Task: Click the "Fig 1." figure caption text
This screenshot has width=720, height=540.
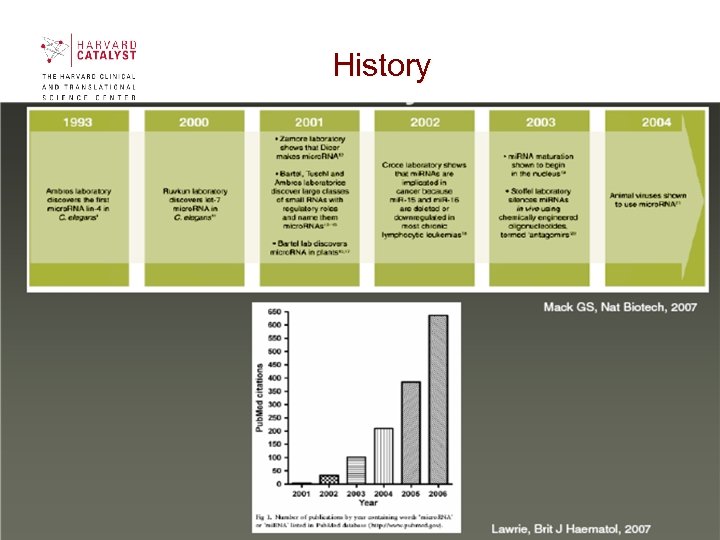Action: point(354,521)
